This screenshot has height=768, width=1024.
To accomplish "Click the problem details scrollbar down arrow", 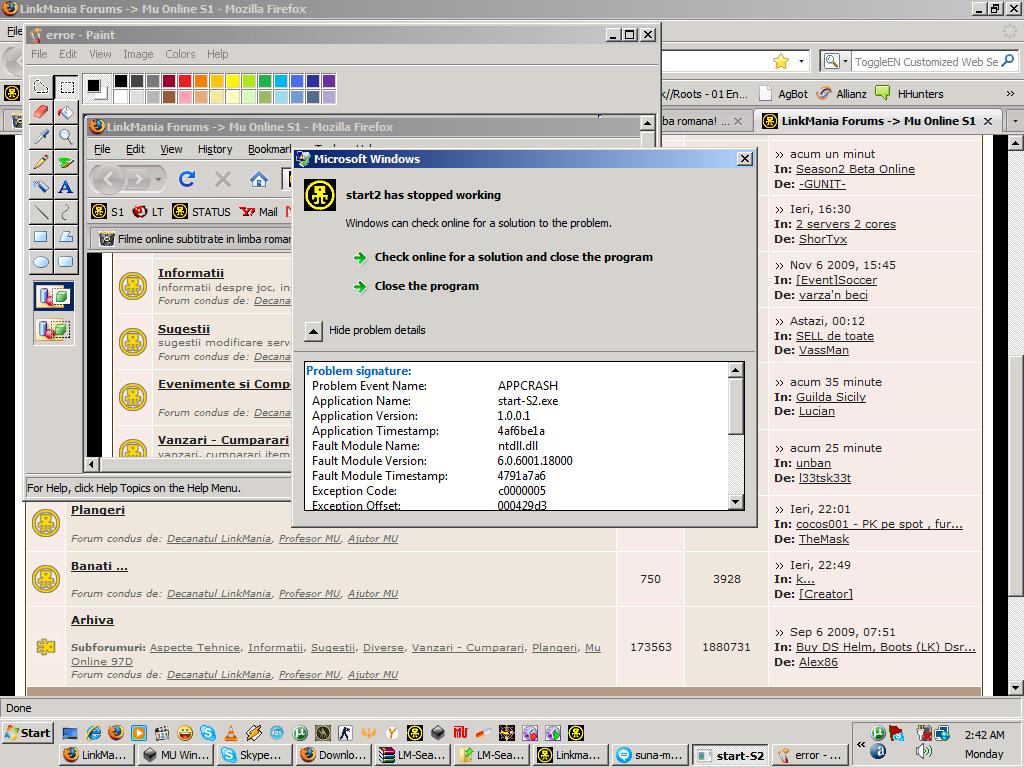I will [x=735, y=502].
